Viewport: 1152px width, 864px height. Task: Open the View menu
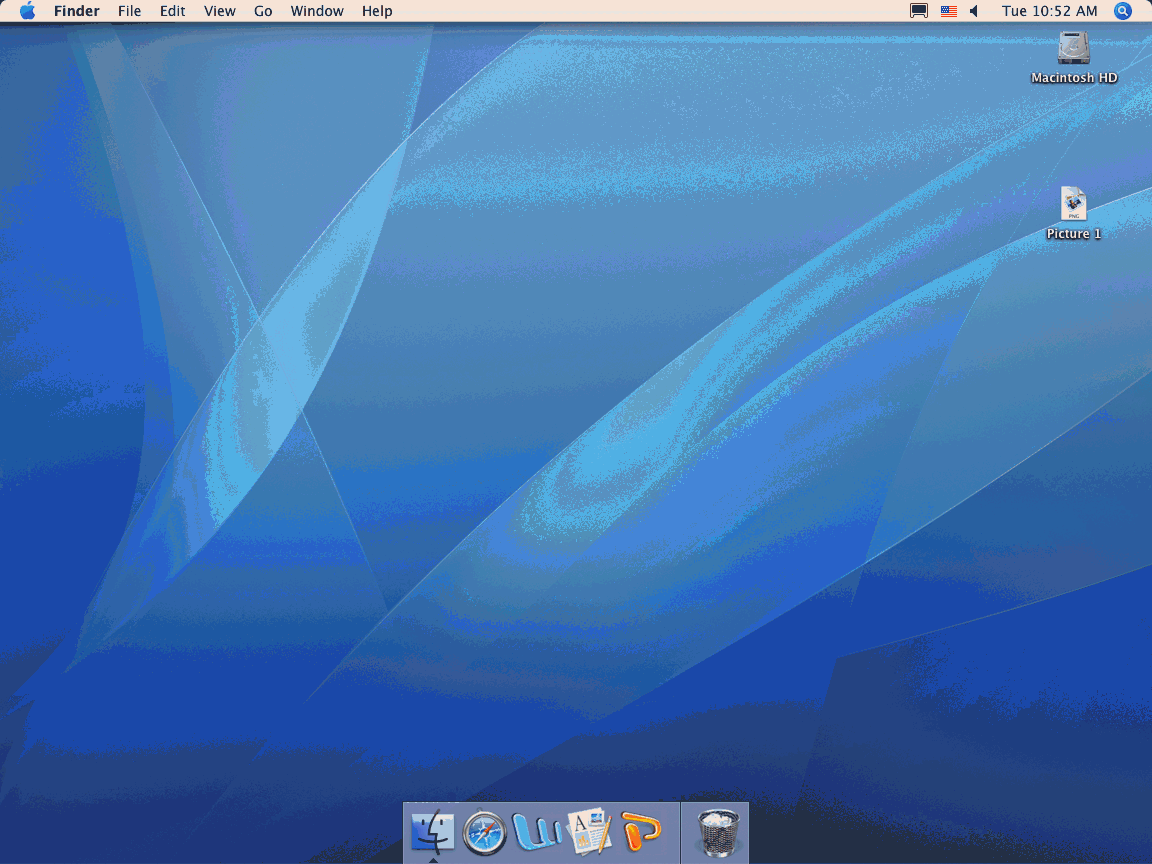click(219, 11)
